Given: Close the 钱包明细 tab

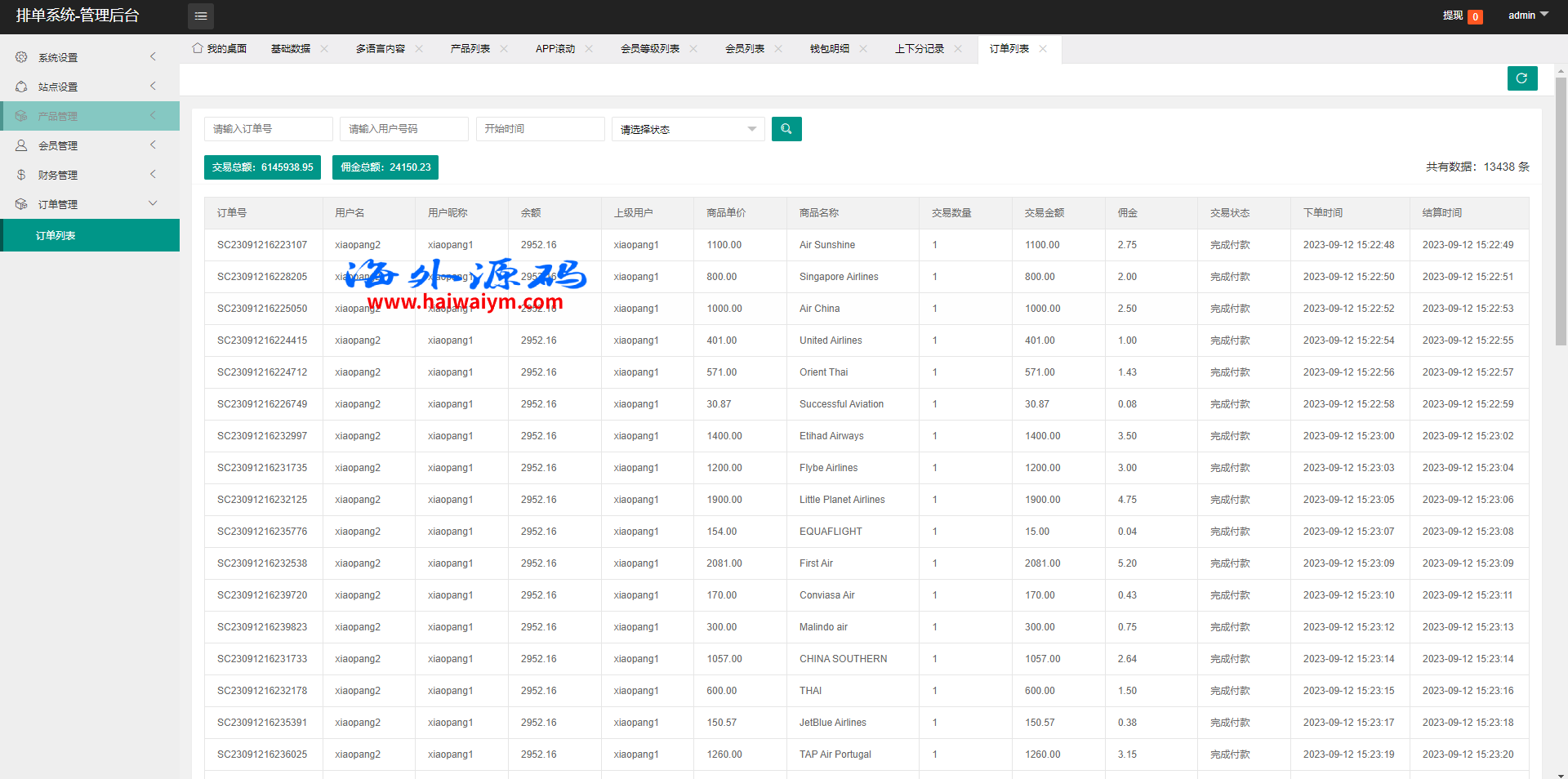Looking at the screenshot, I should coord(863,49).
